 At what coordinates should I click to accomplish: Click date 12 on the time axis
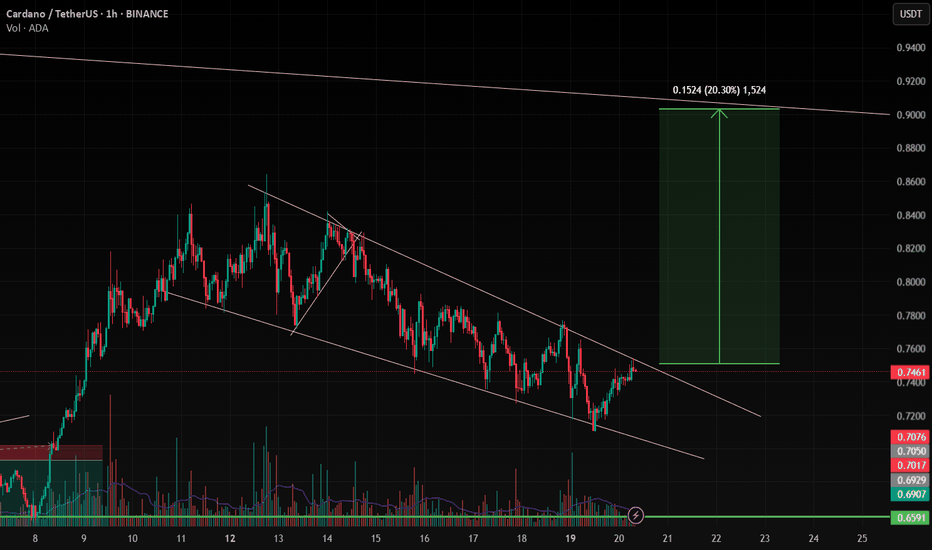(x=230, y=539)
